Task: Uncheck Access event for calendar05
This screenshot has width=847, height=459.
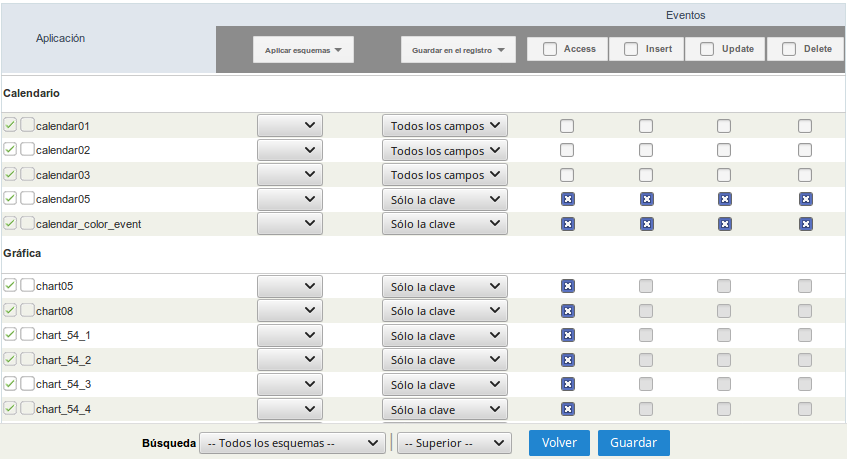Action: pos(568,199)
